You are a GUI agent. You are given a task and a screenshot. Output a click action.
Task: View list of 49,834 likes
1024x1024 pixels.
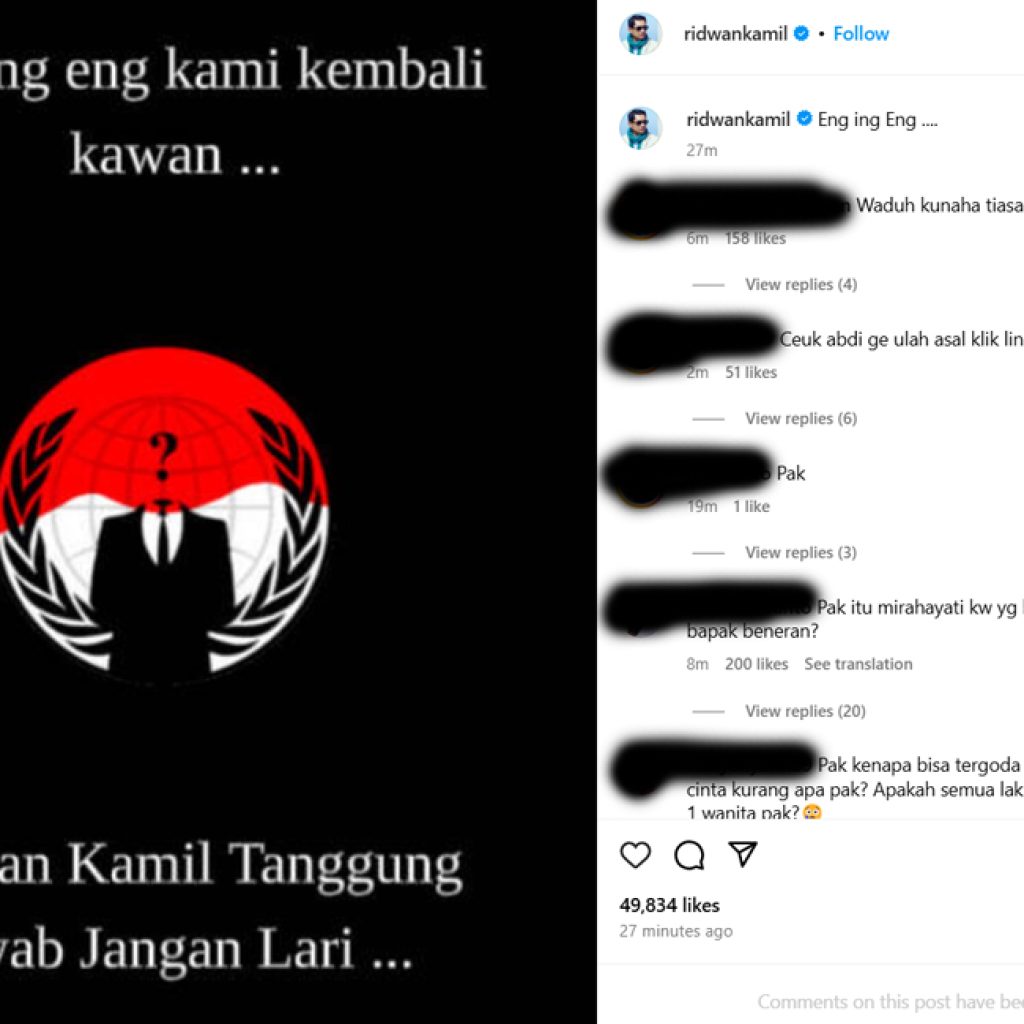pyautogui.click(x=669, y=905)
